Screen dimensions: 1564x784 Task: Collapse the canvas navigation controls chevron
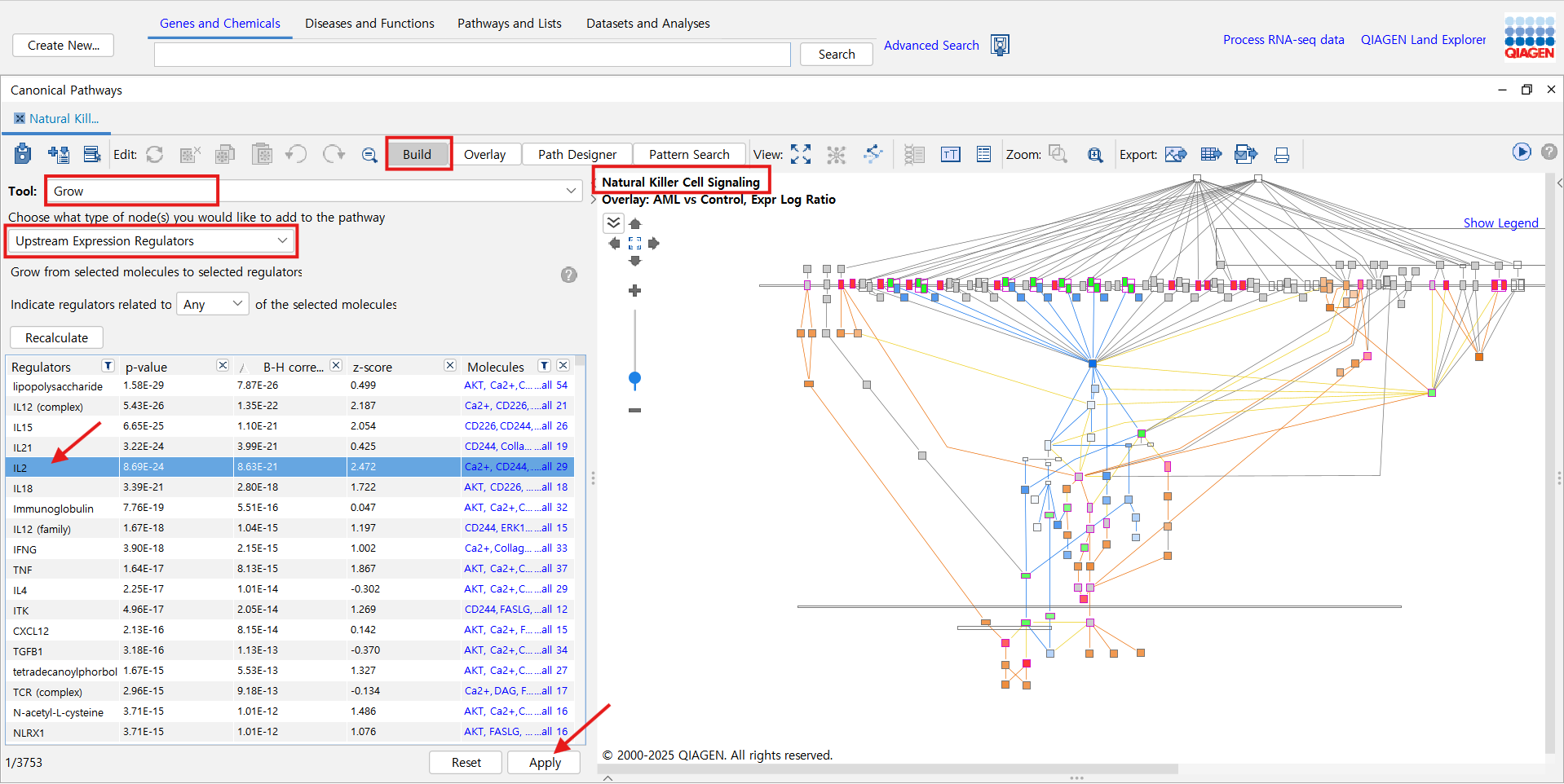613,222
